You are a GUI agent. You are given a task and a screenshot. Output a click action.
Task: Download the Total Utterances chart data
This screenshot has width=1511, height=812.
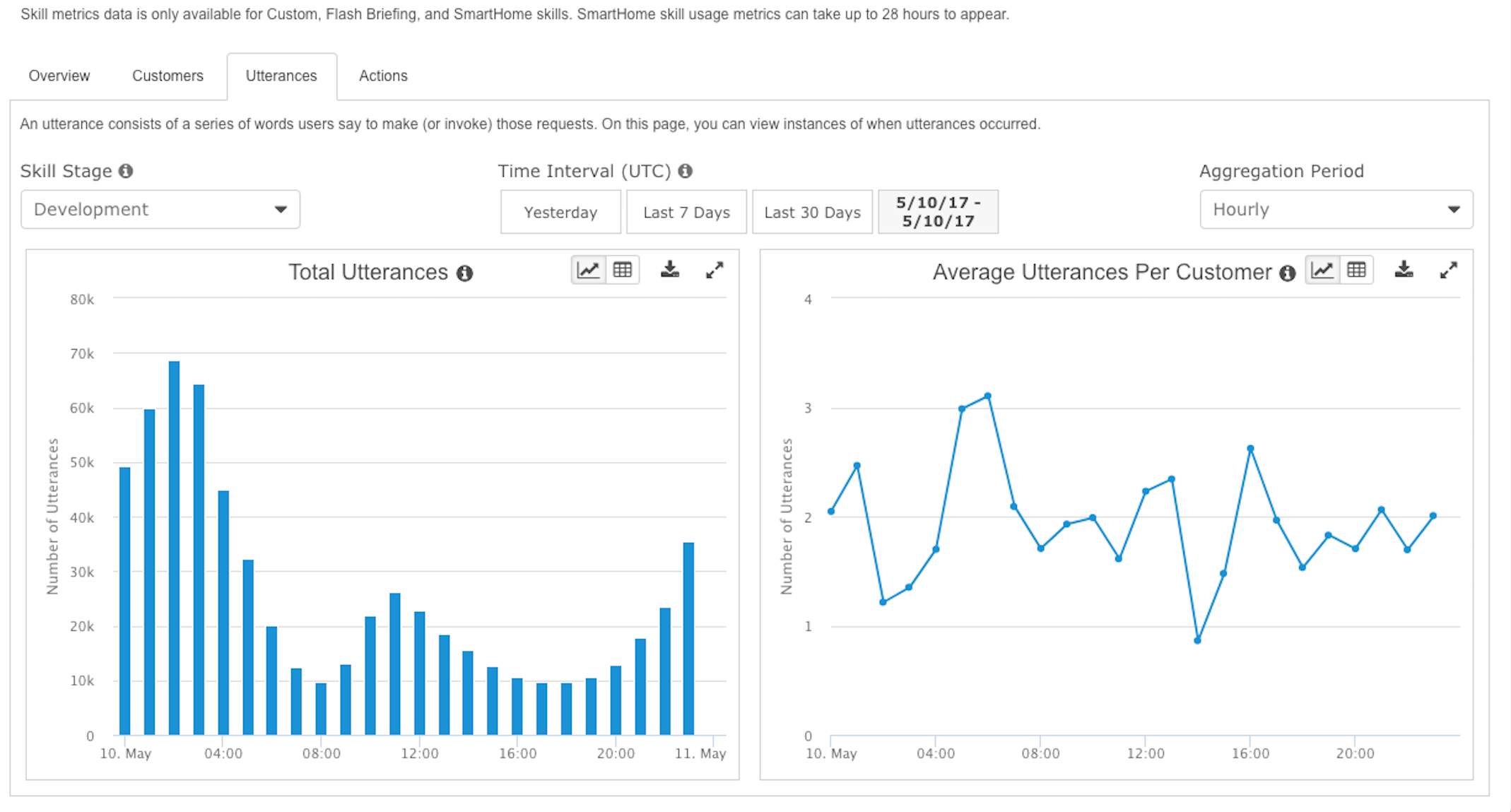(669, 270)
